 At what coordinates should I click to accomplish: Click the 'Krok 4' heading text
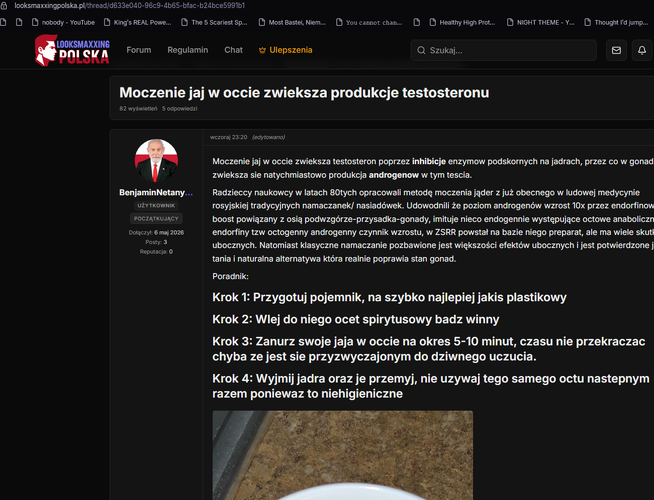point(431,386)
